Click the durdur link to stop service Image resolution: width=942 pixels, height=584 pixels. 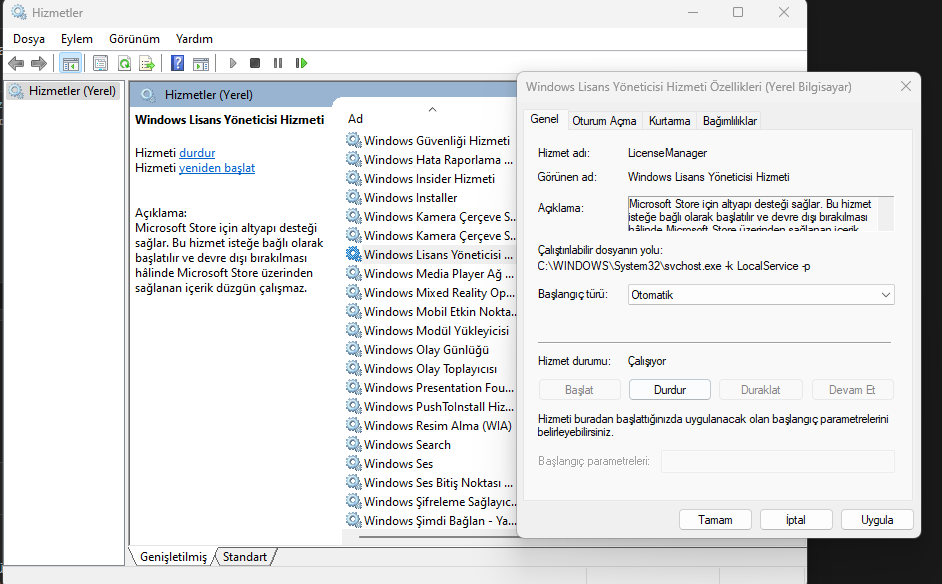pyautogui.click(x=197, y=153)
